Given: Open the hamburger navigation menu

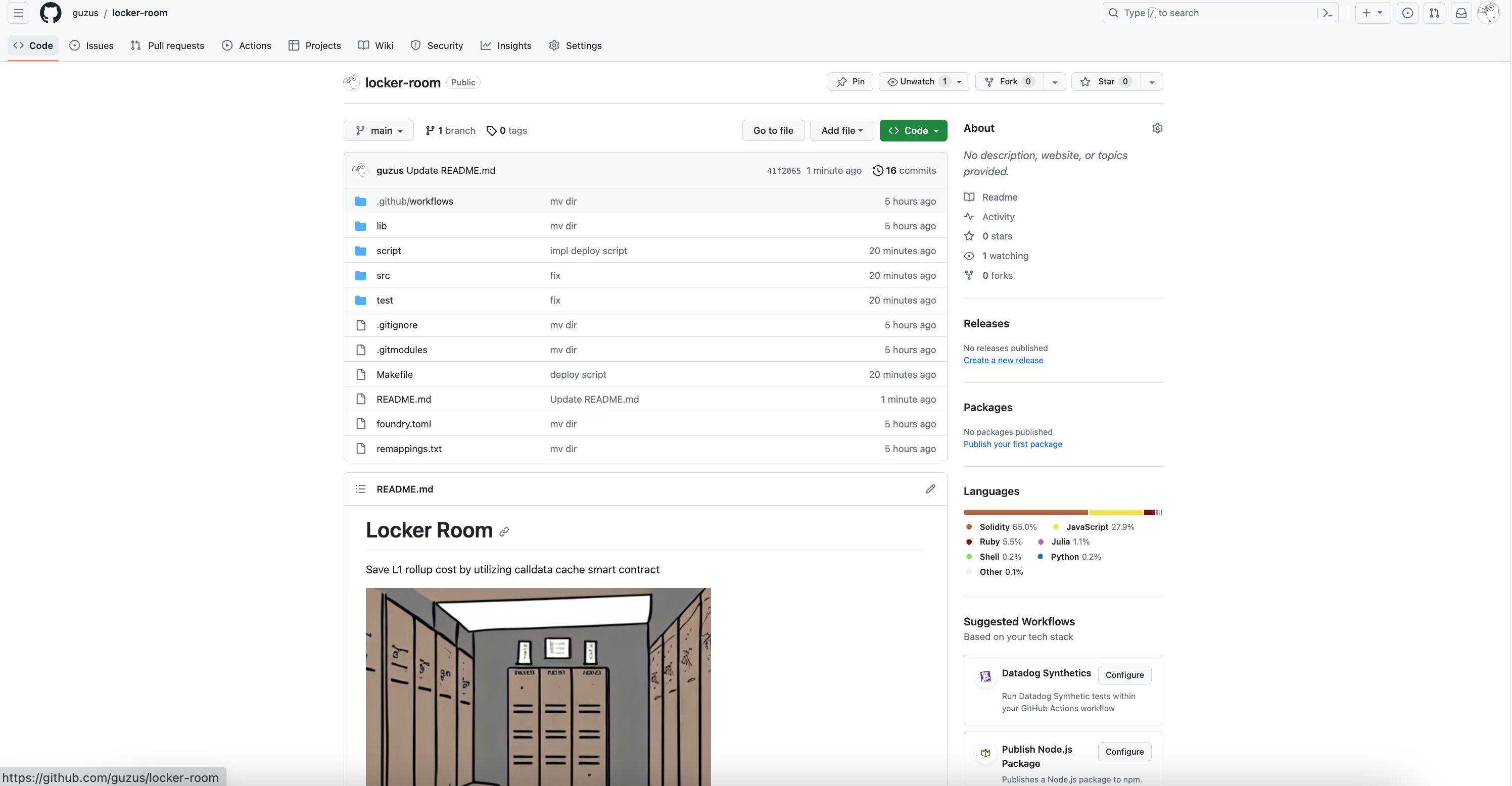Looking at the screenshot, I should tap(18, 13).
